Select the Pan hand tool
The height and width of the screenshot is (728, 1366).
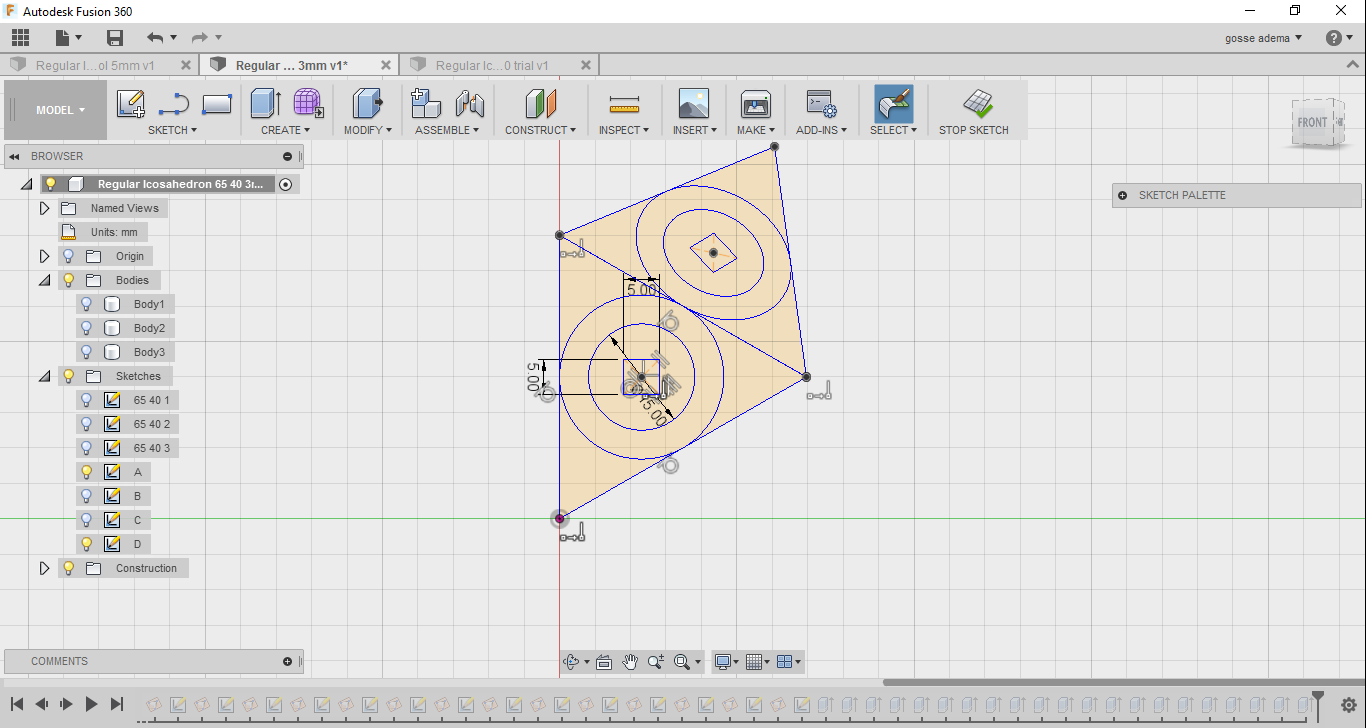pyautogui.click(x=630, y=662)
